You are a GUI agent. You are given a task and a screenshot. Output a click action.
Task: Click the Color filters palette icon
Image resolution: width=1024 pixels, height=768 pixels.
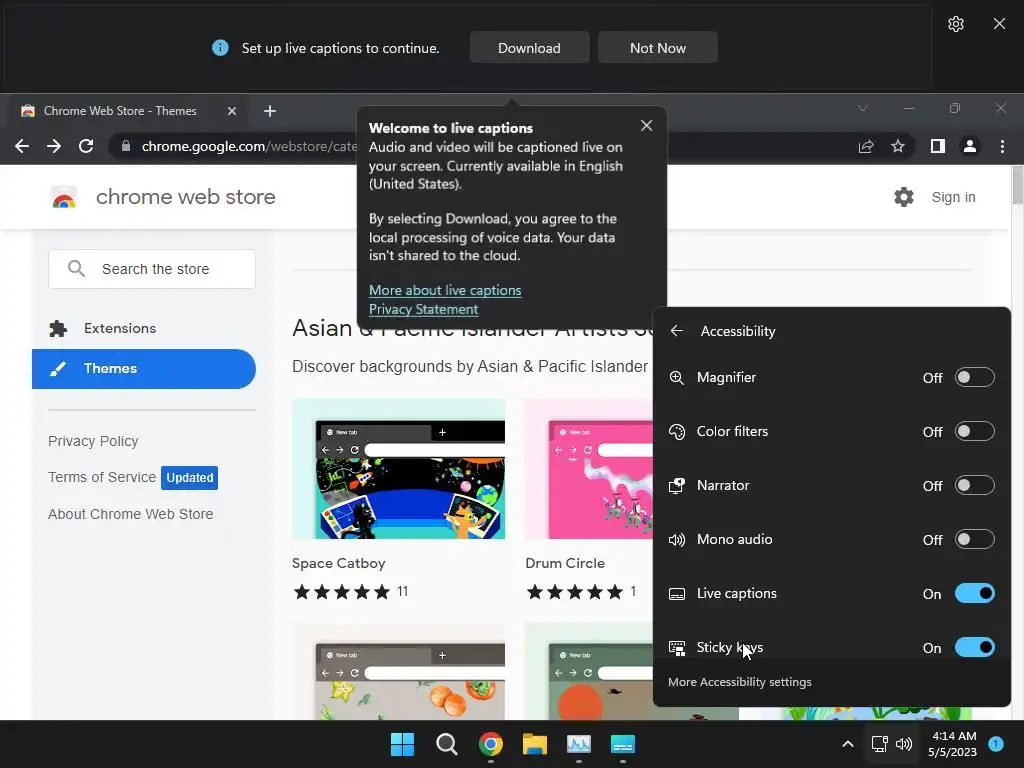677,432
